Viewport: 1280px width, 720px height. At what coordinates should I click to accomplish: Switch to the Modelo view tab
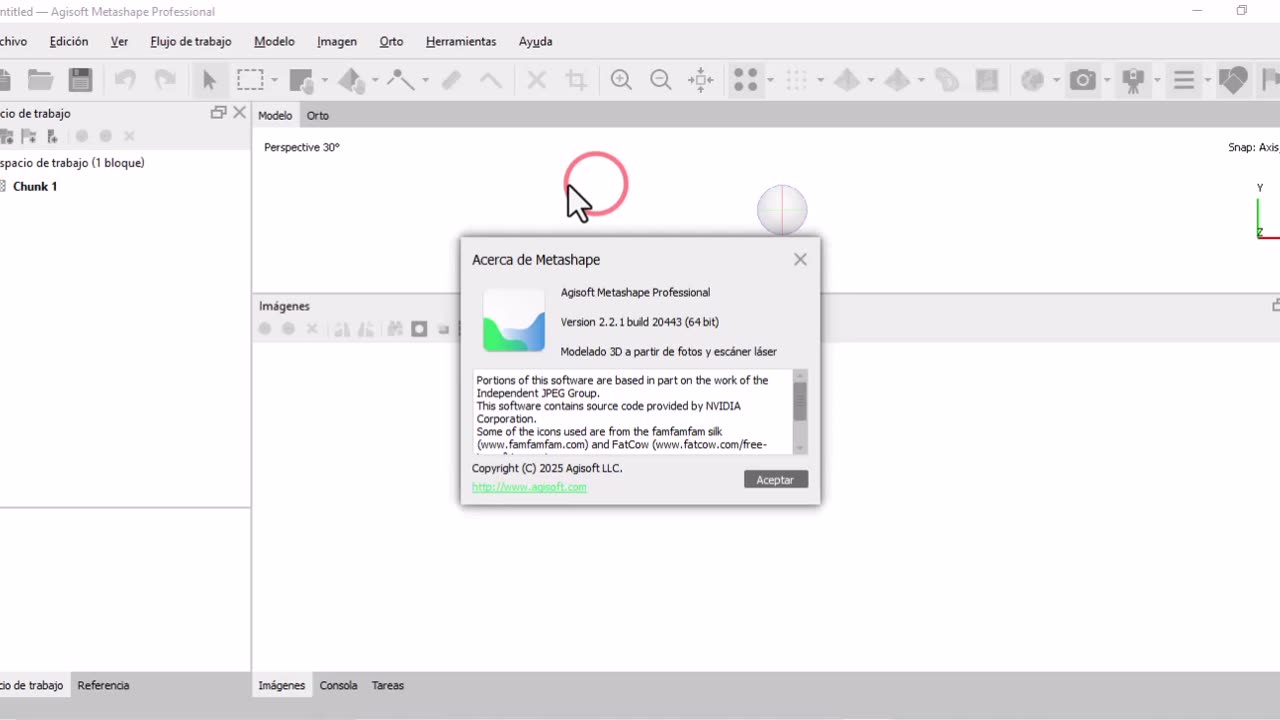275,115
